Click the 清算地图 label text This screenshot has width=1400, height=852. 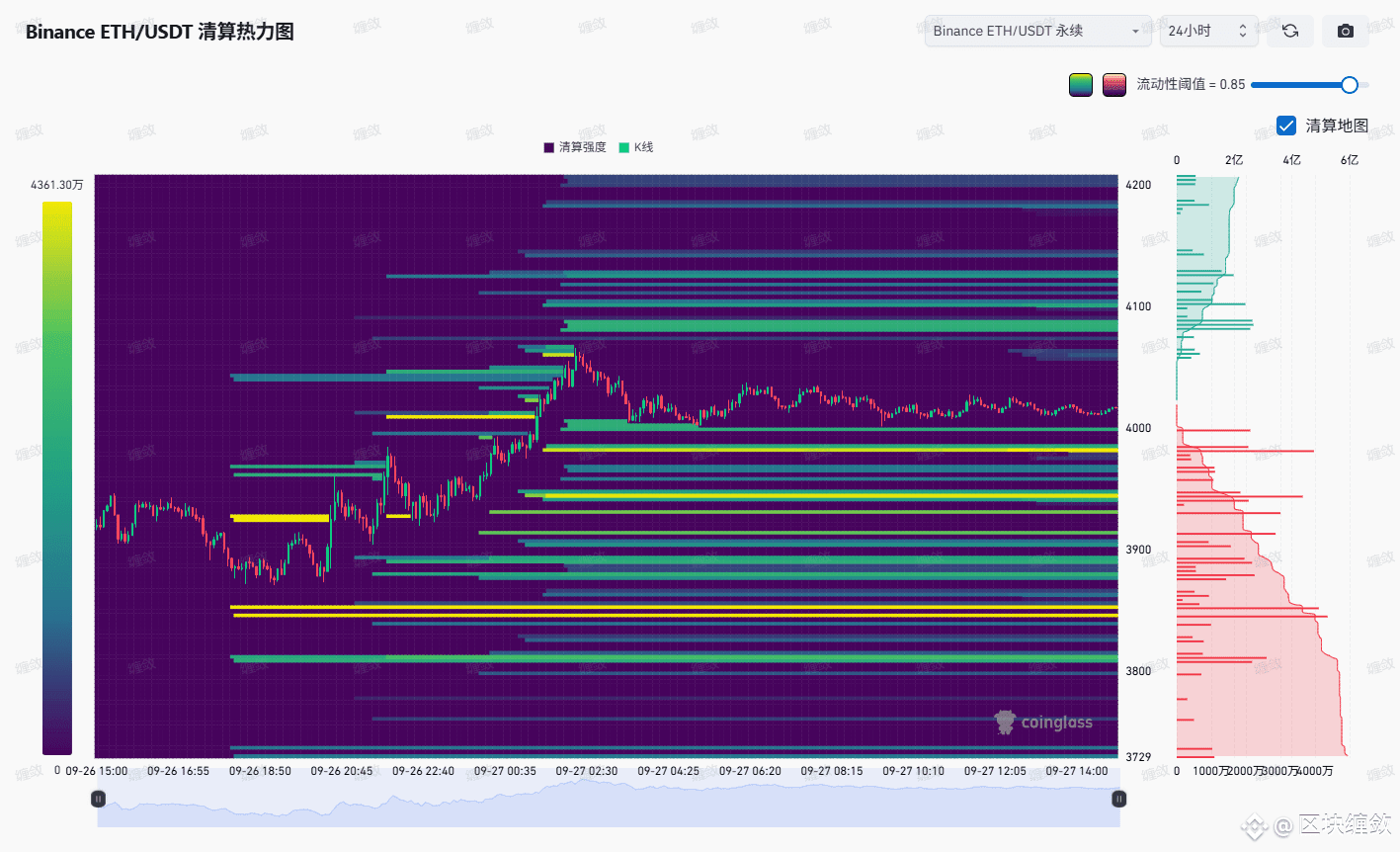[1337, 126]
